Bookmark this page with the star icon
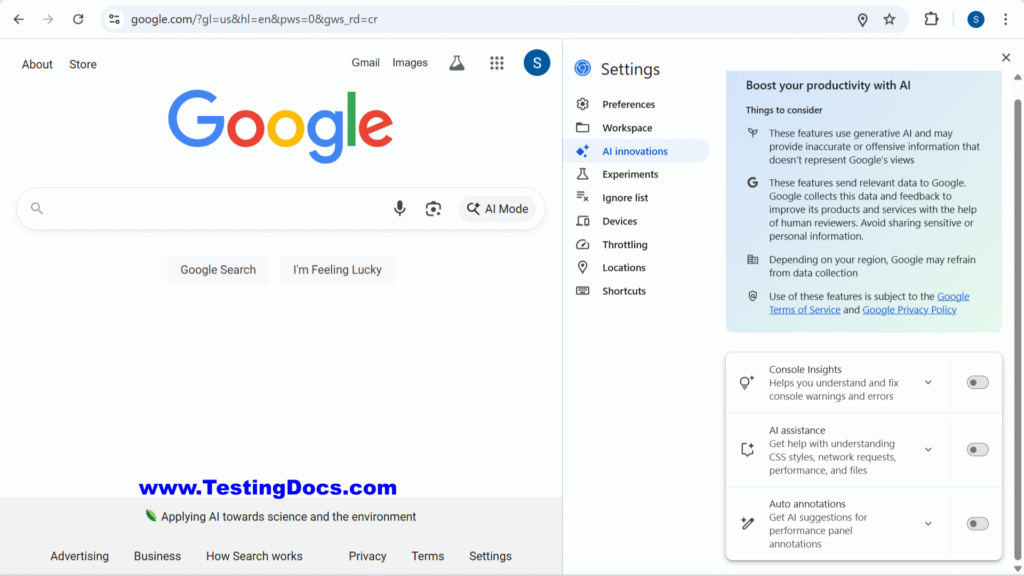Screen dimensions: 1024x576 pyautogui.click(x=889, y=20)
